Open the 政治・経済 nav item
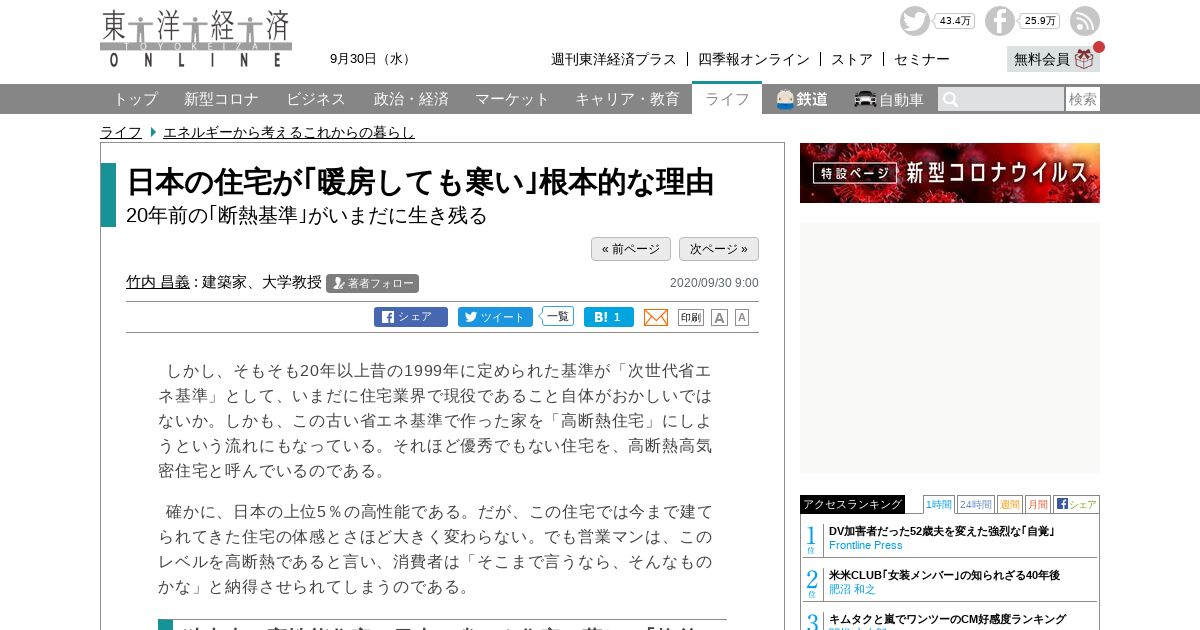 [411, 99]
